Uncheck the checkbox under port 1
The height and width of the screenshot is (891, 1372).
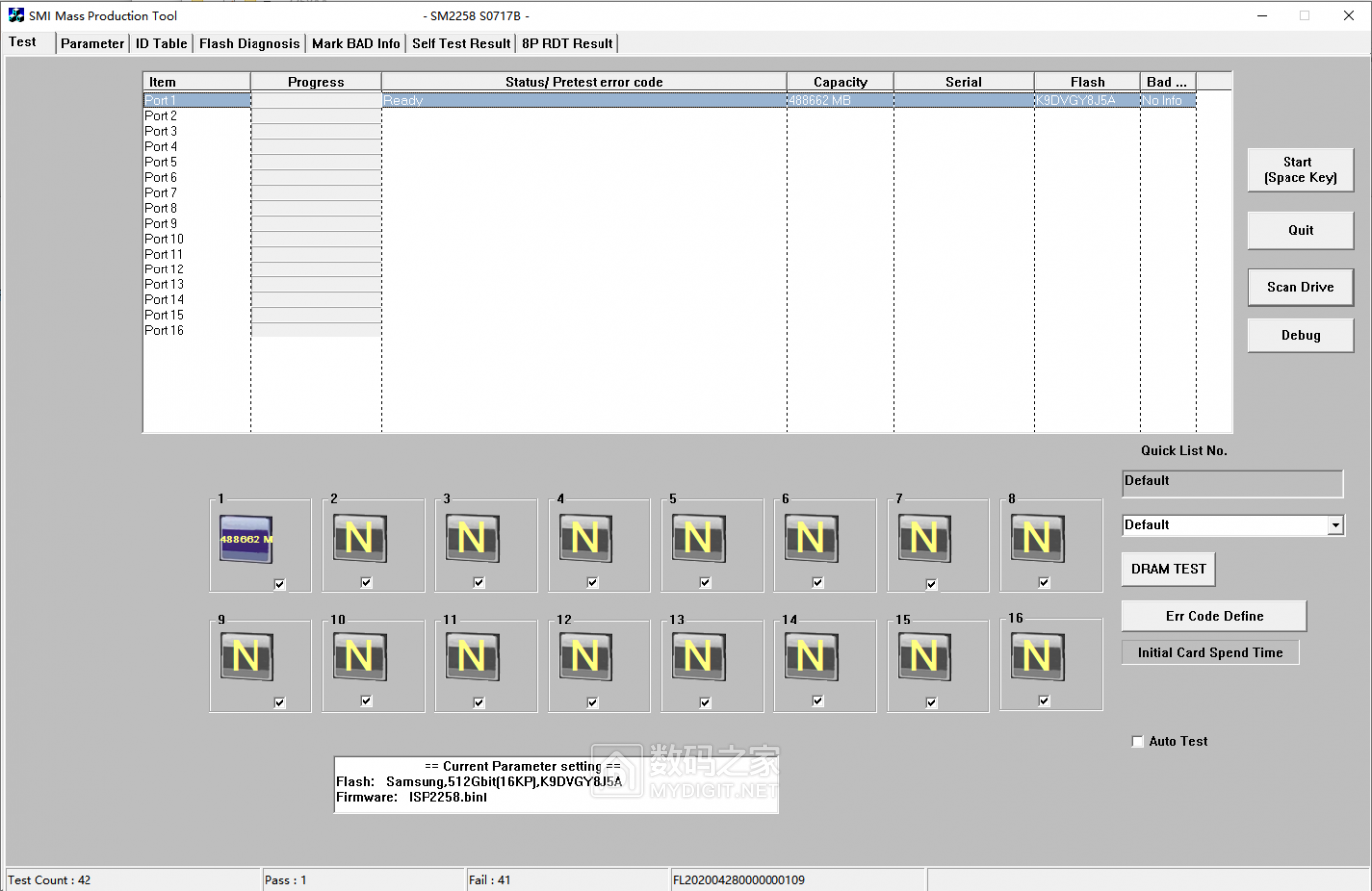pyautogui.click(x=280, y=584)
